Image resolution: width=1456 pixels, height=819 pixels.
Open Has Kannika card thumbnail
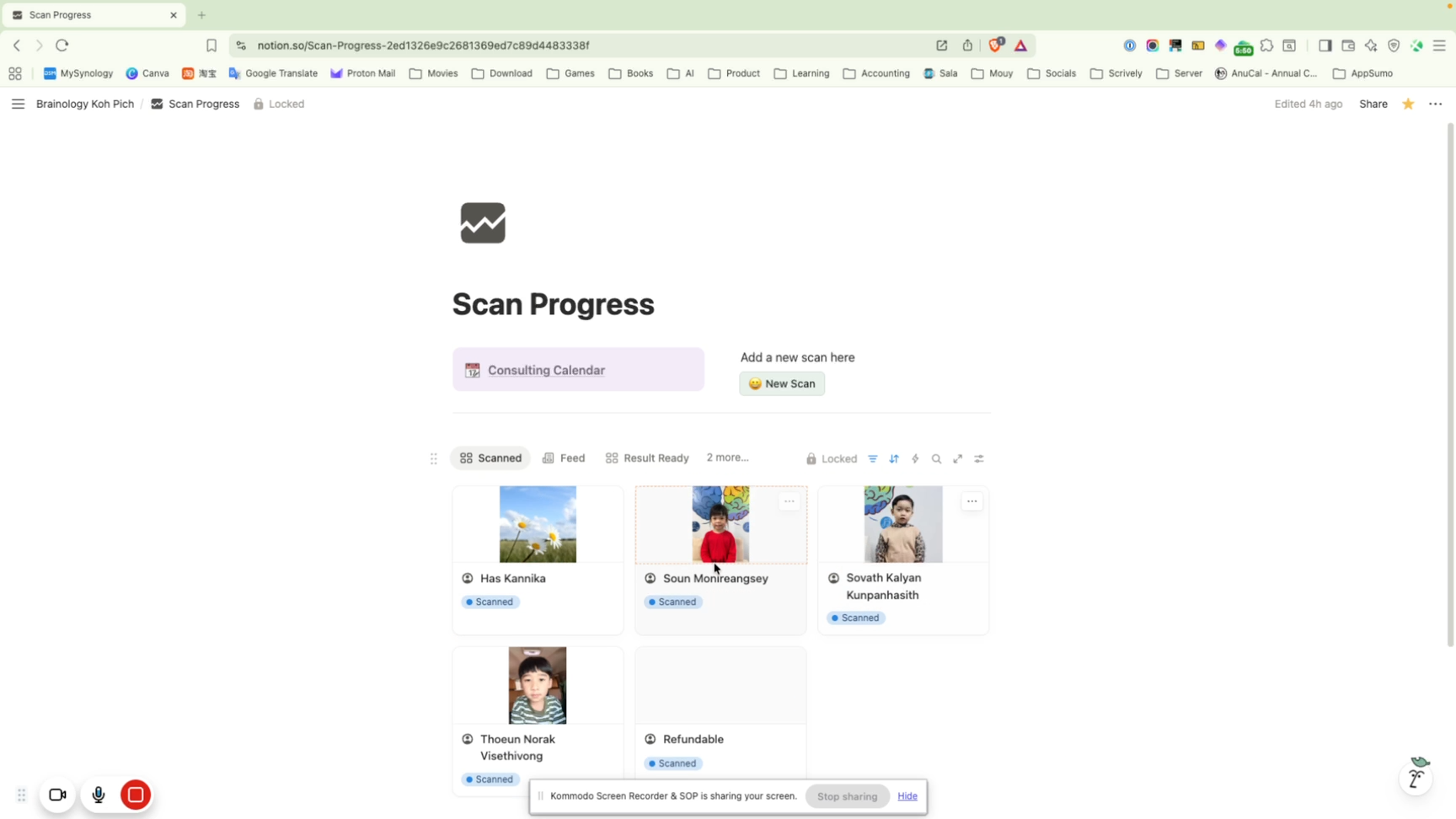tap(538, 524)
